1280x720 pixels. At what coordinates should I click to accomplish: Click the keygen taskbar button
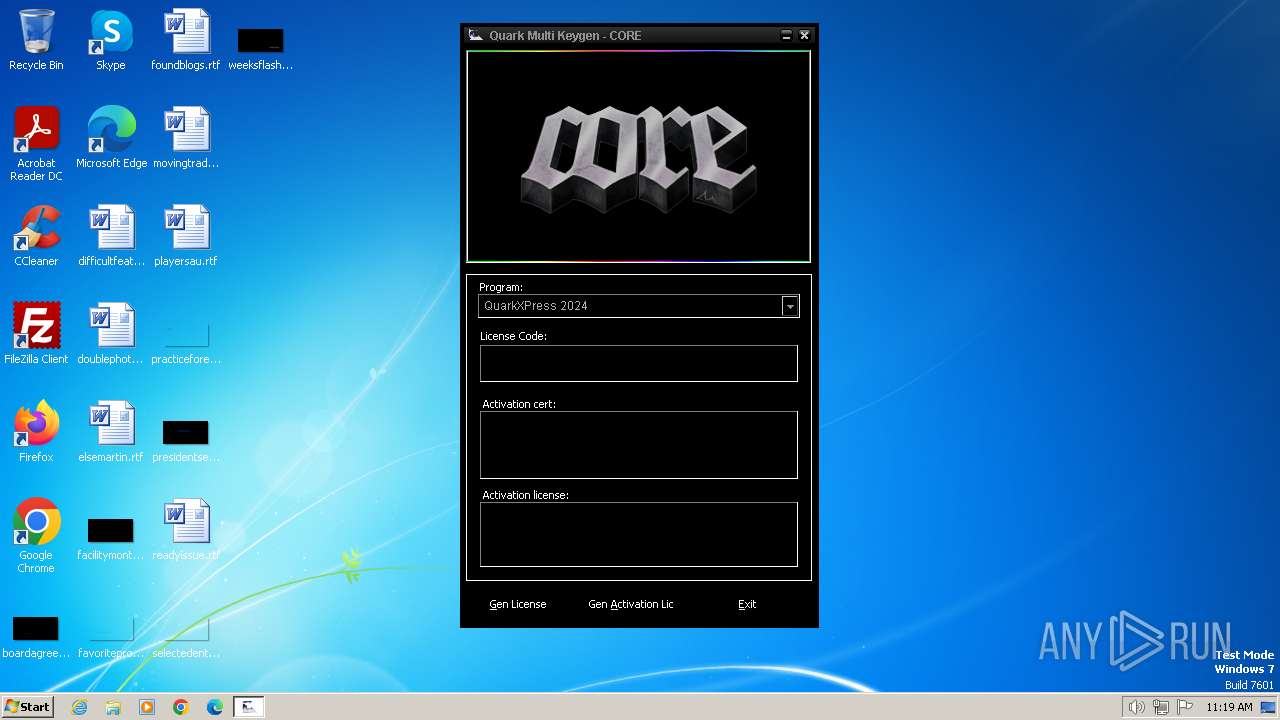(249, 707)
